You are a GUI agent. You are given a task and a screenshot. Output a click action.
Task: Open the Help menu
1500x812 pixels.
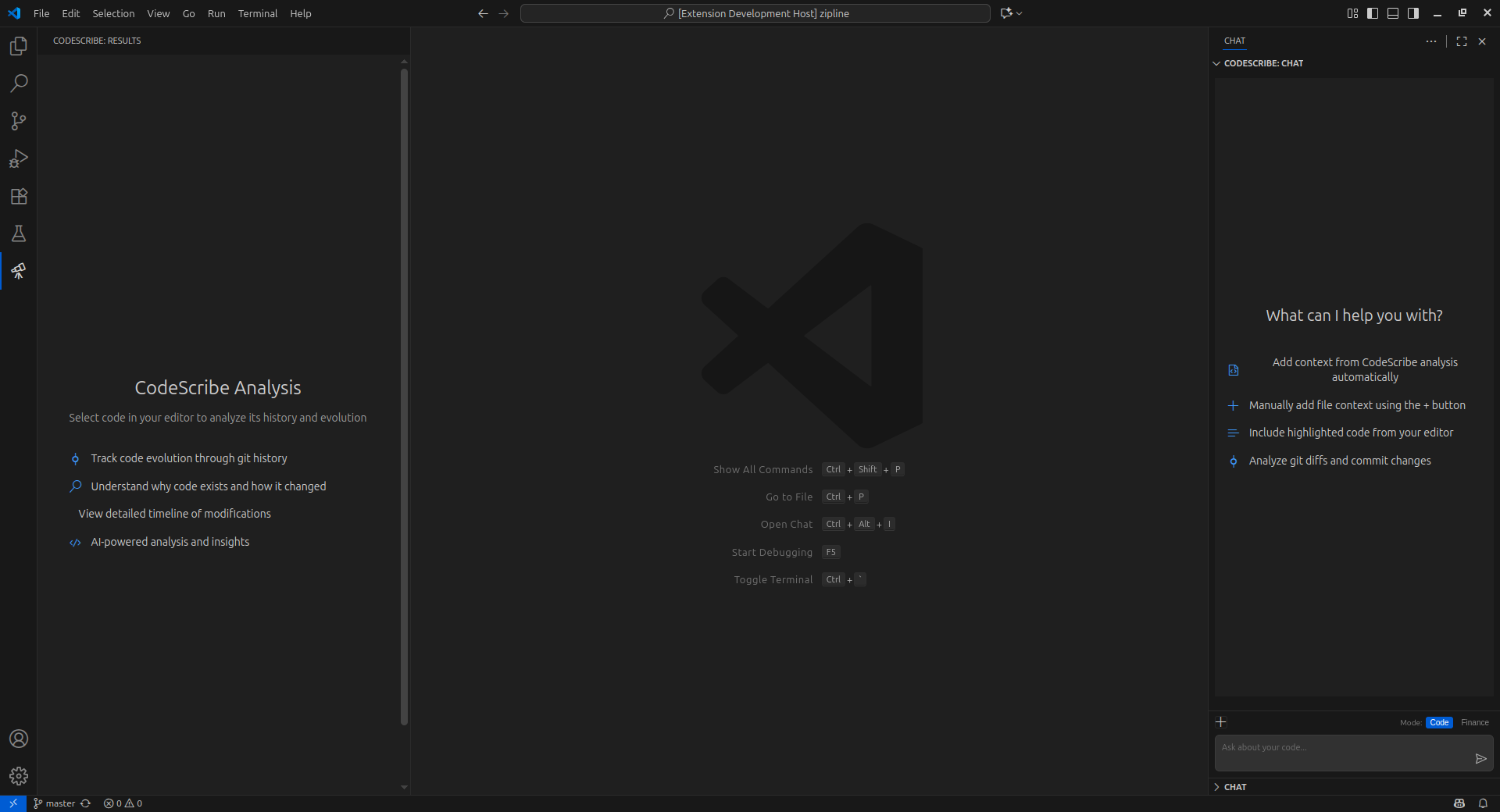coord(301,13)
